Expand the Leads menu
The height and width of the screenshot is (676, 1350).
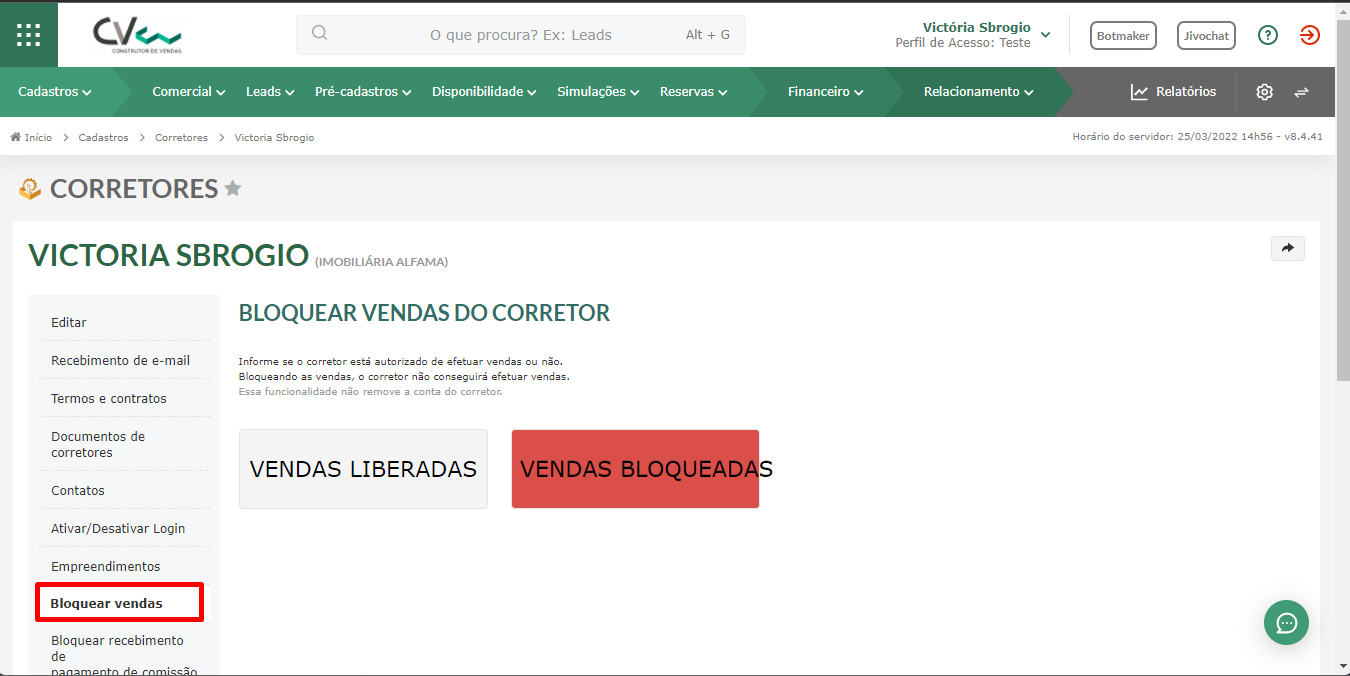(270, 92)
